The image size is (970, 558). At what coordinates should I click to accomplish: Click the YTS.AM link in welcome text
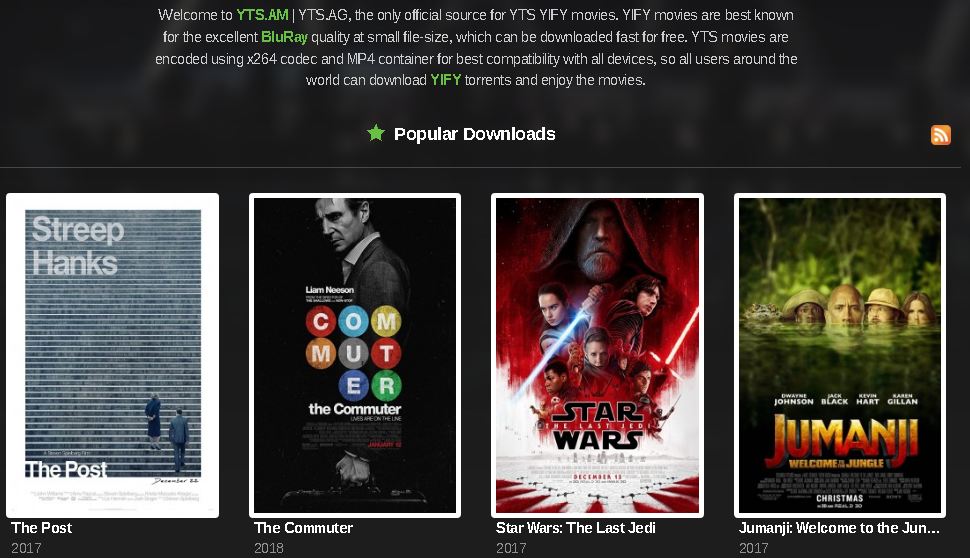point(262,15)
